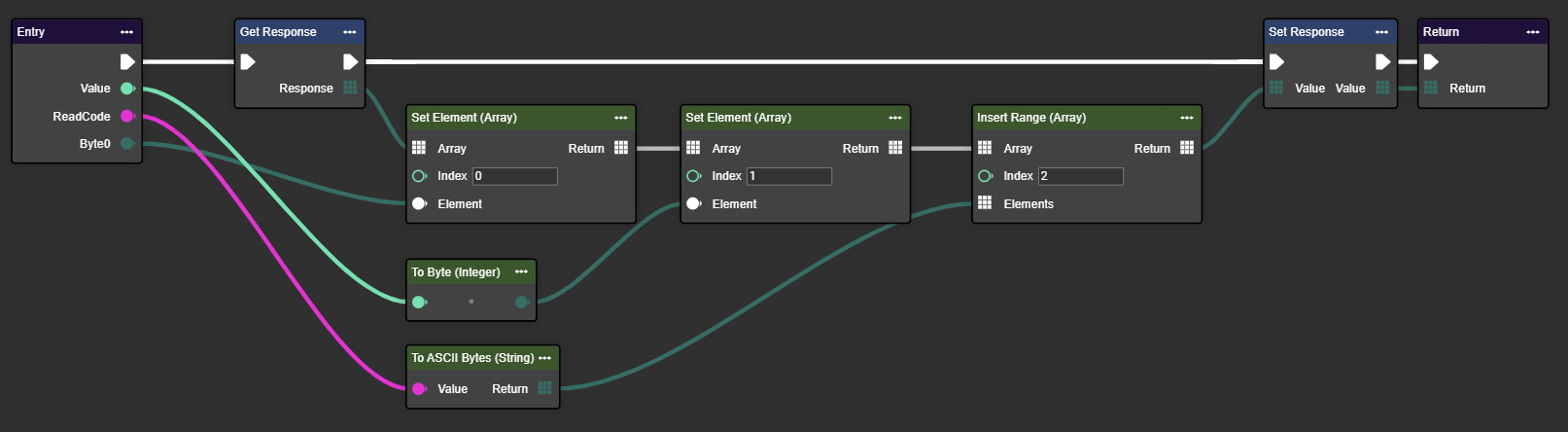Click the Index field containing 2
The width and height of the screenshot is (1568, 432).
pos(1080,176)
